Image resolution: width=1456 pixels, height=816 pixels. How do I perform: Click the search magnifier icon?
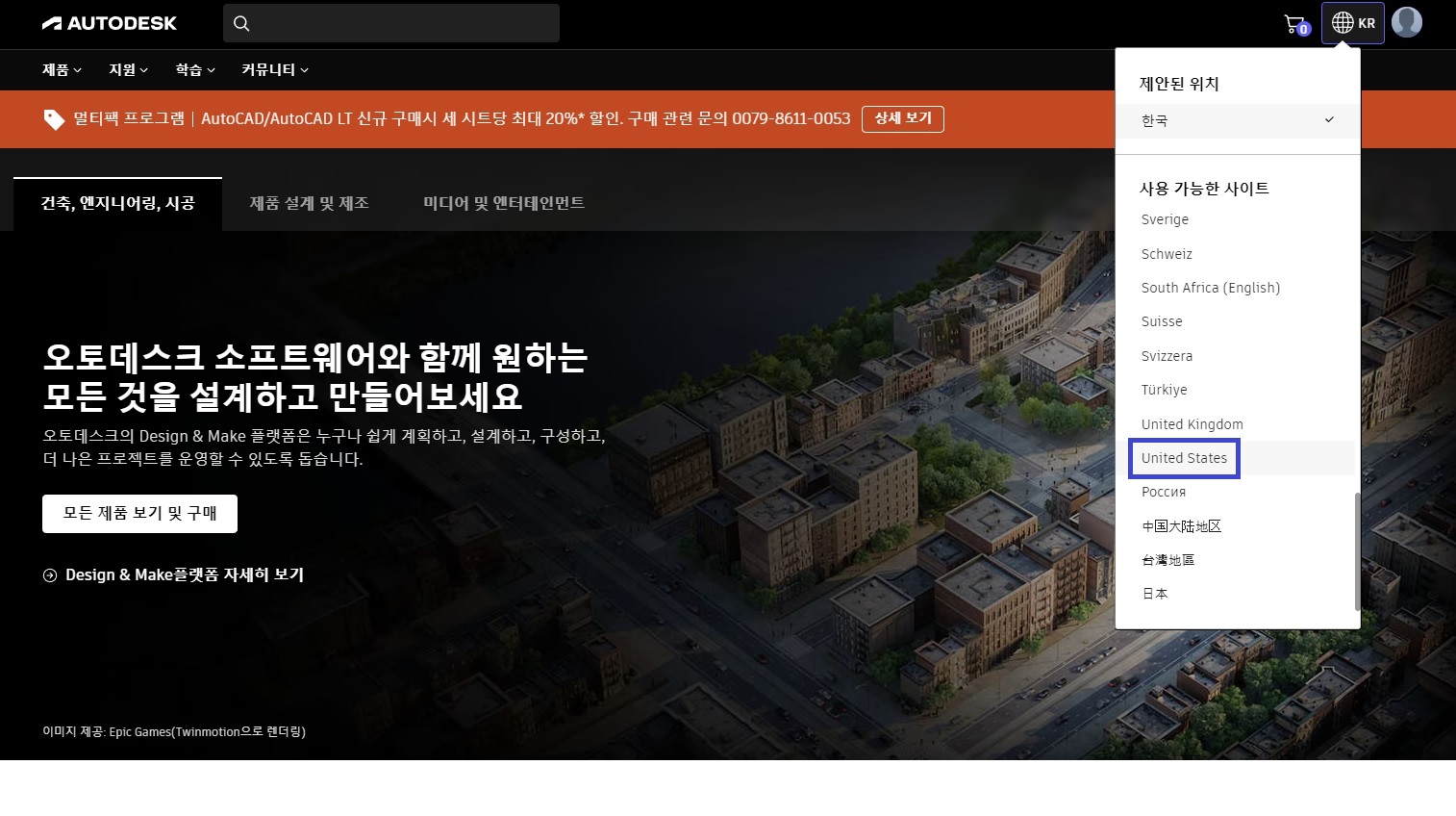(241, 23)
